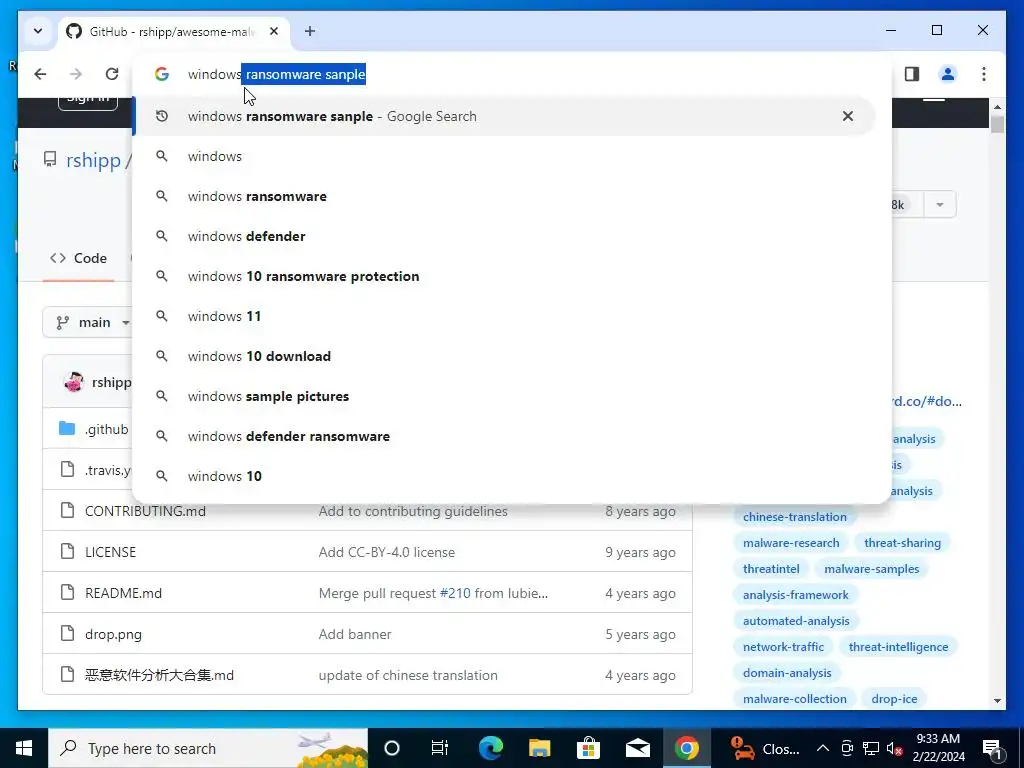Click the threat-intelligence topic tag
1024x768 pixels.
(x=898, y=647)
